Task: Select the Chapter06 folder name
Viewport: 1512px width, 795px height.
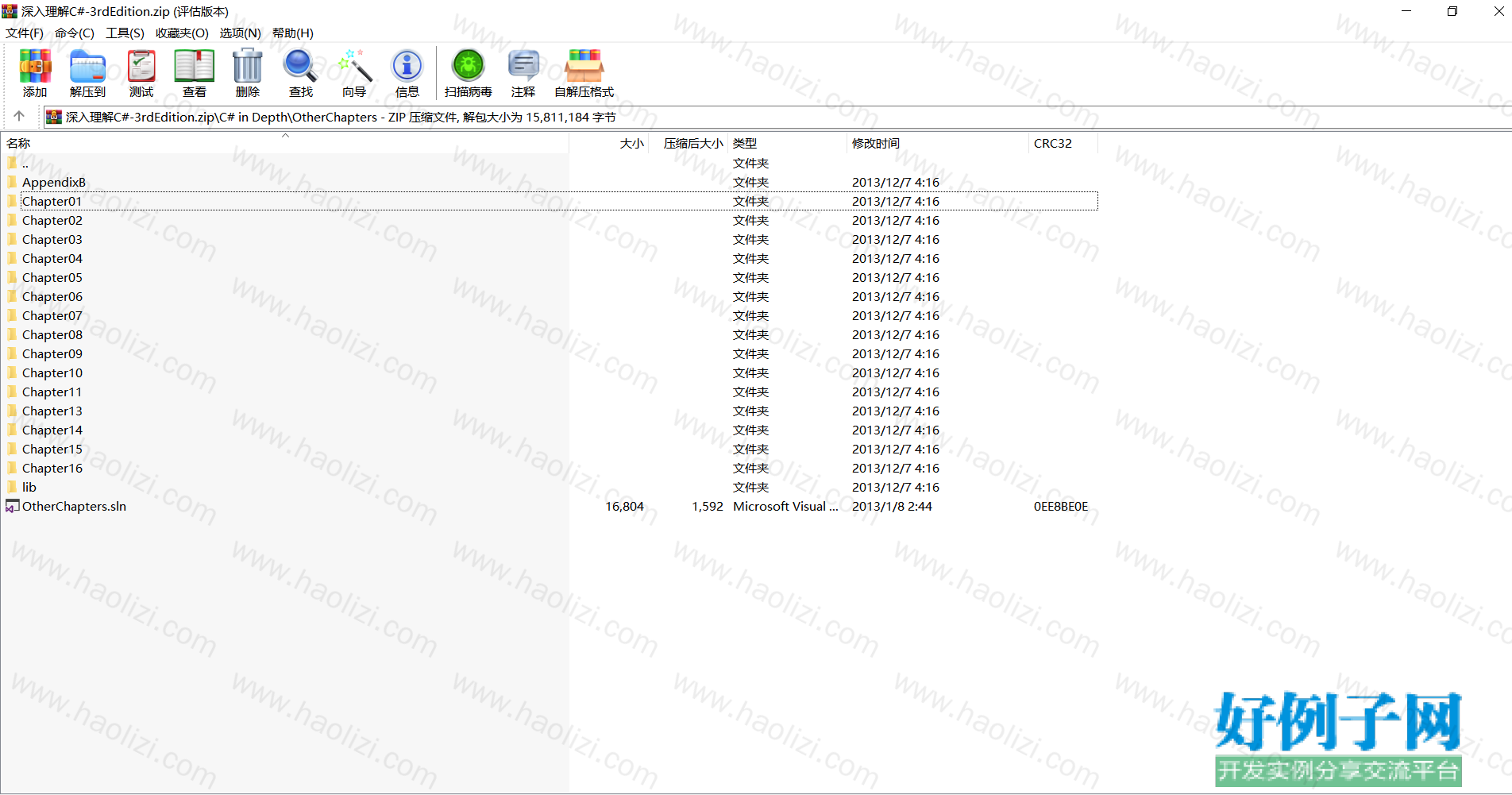Action: click(x=52, y=296)
